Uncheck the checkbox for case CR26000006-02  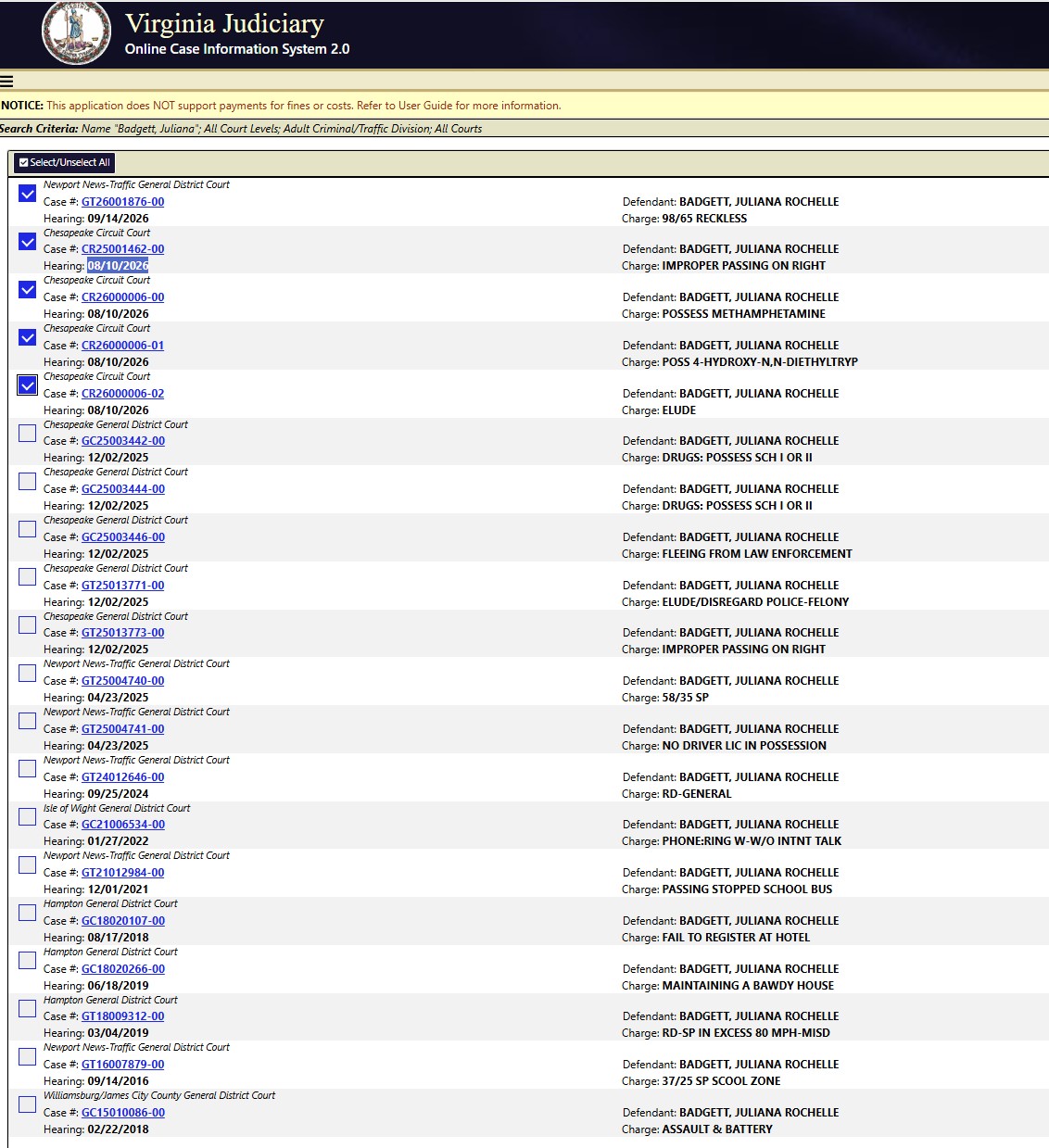click(x=28, y=385)
